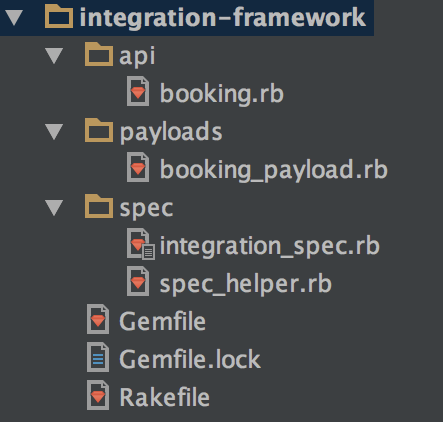Click the spec file icon of integration_spec.rb
The image size is (443, 422).
click(x=141, y=244)
